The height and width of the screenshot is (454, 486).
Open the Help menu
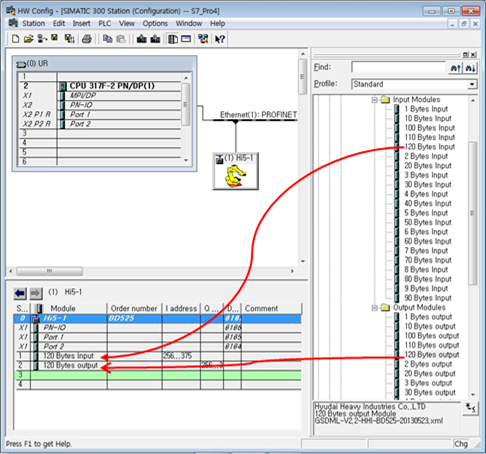(217, 23)
